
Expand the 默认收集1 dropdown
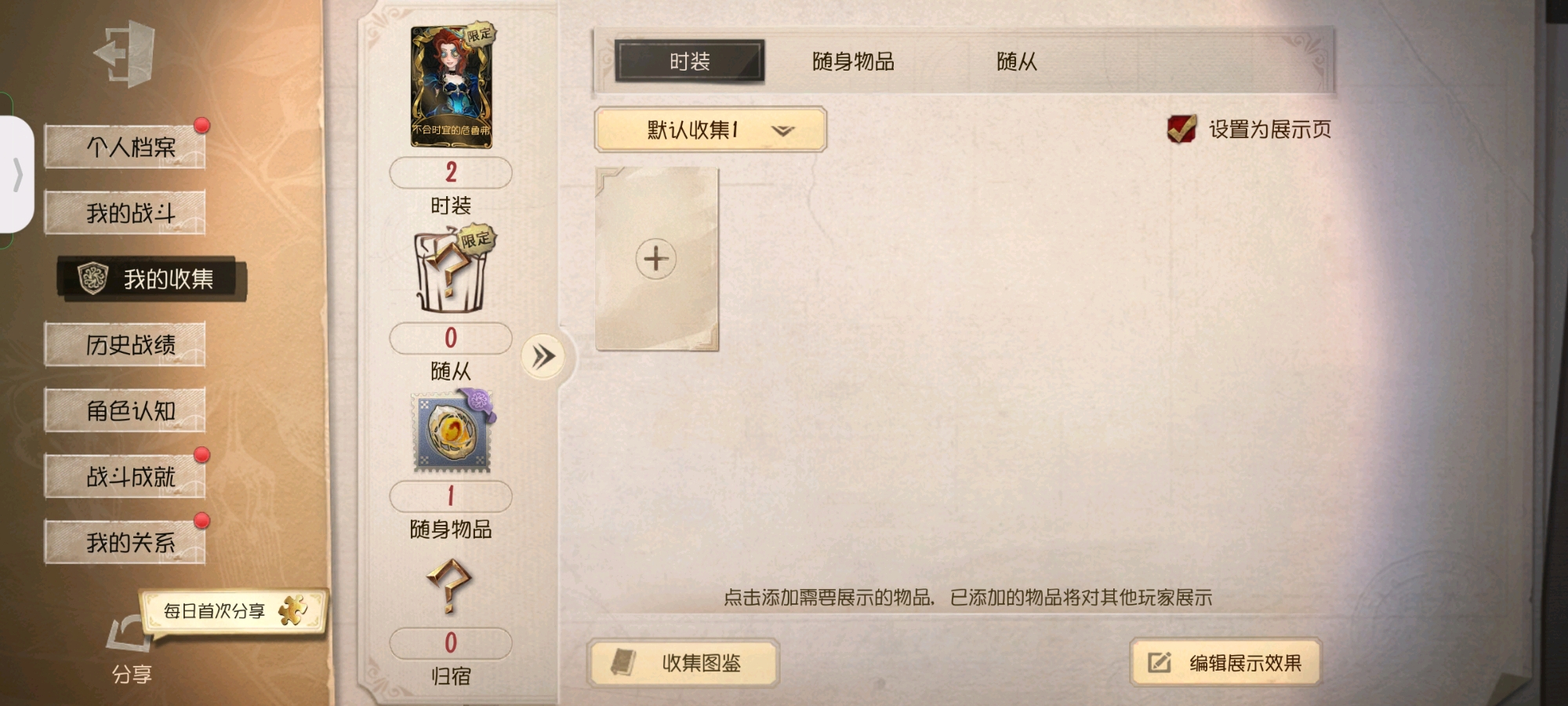coord(710,129)
